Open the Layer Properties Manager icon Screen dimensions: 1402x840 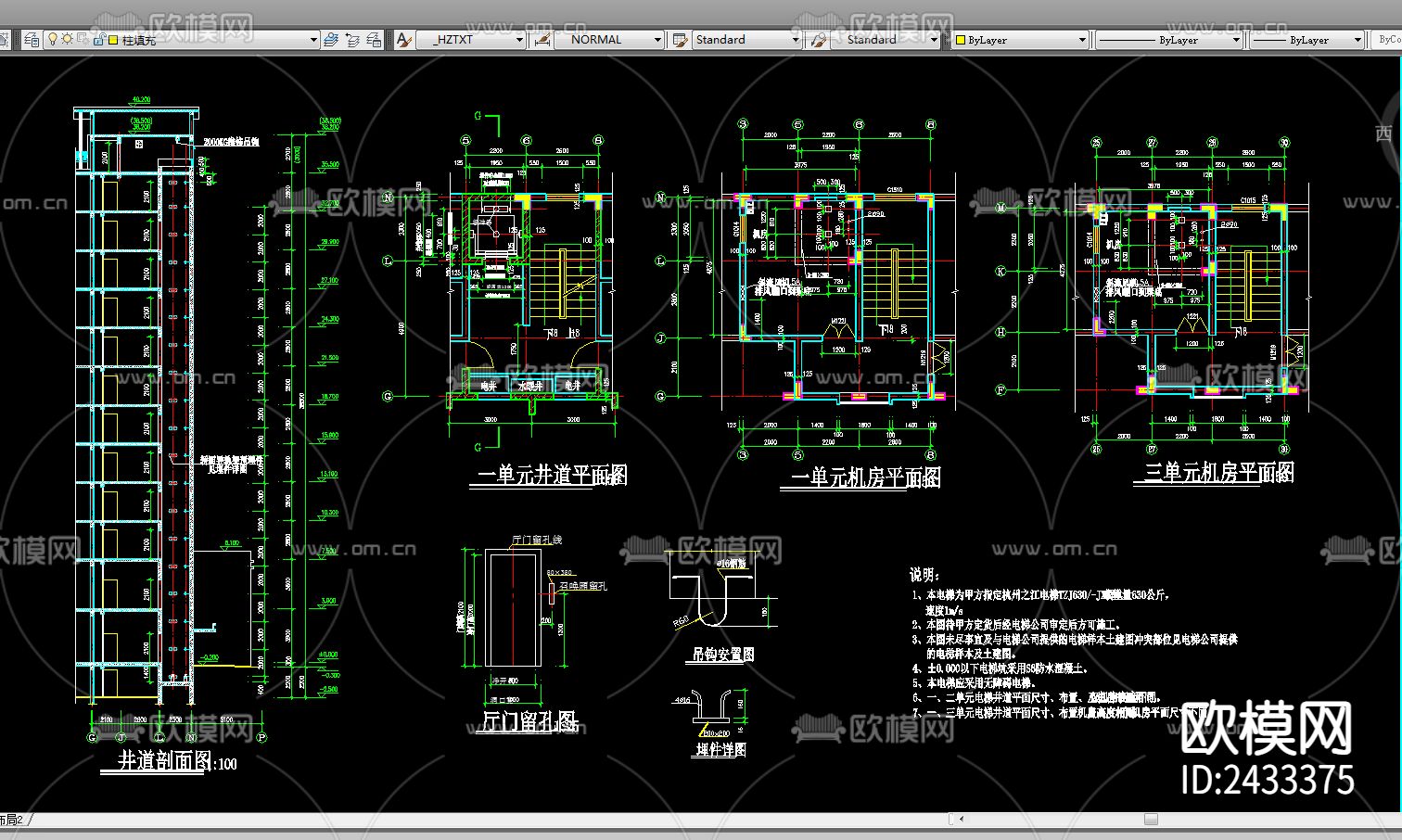pos(32,40)
